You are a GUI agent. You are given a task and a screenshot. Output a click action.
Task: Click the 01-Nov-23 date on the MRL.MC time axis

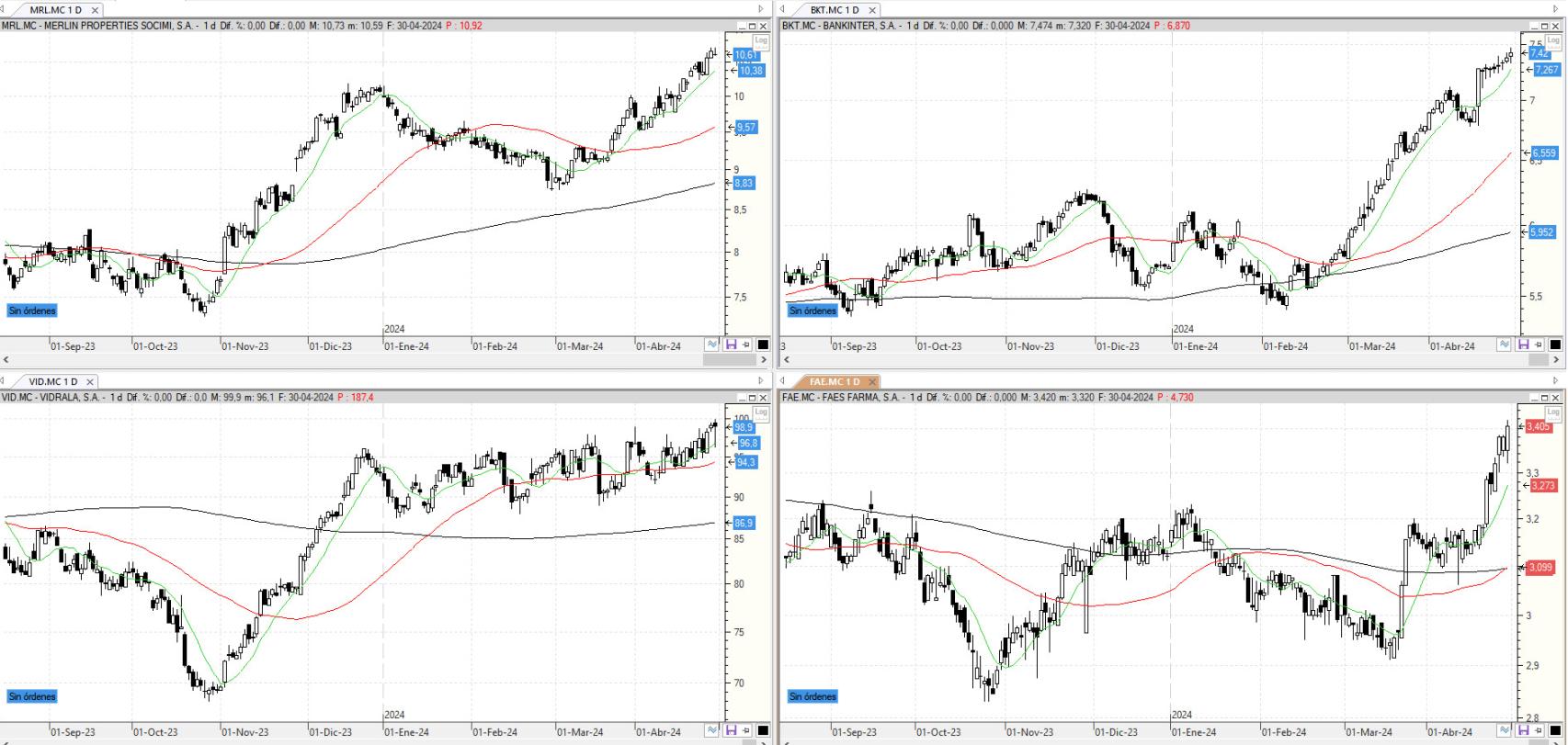click(x=245, y=346)
